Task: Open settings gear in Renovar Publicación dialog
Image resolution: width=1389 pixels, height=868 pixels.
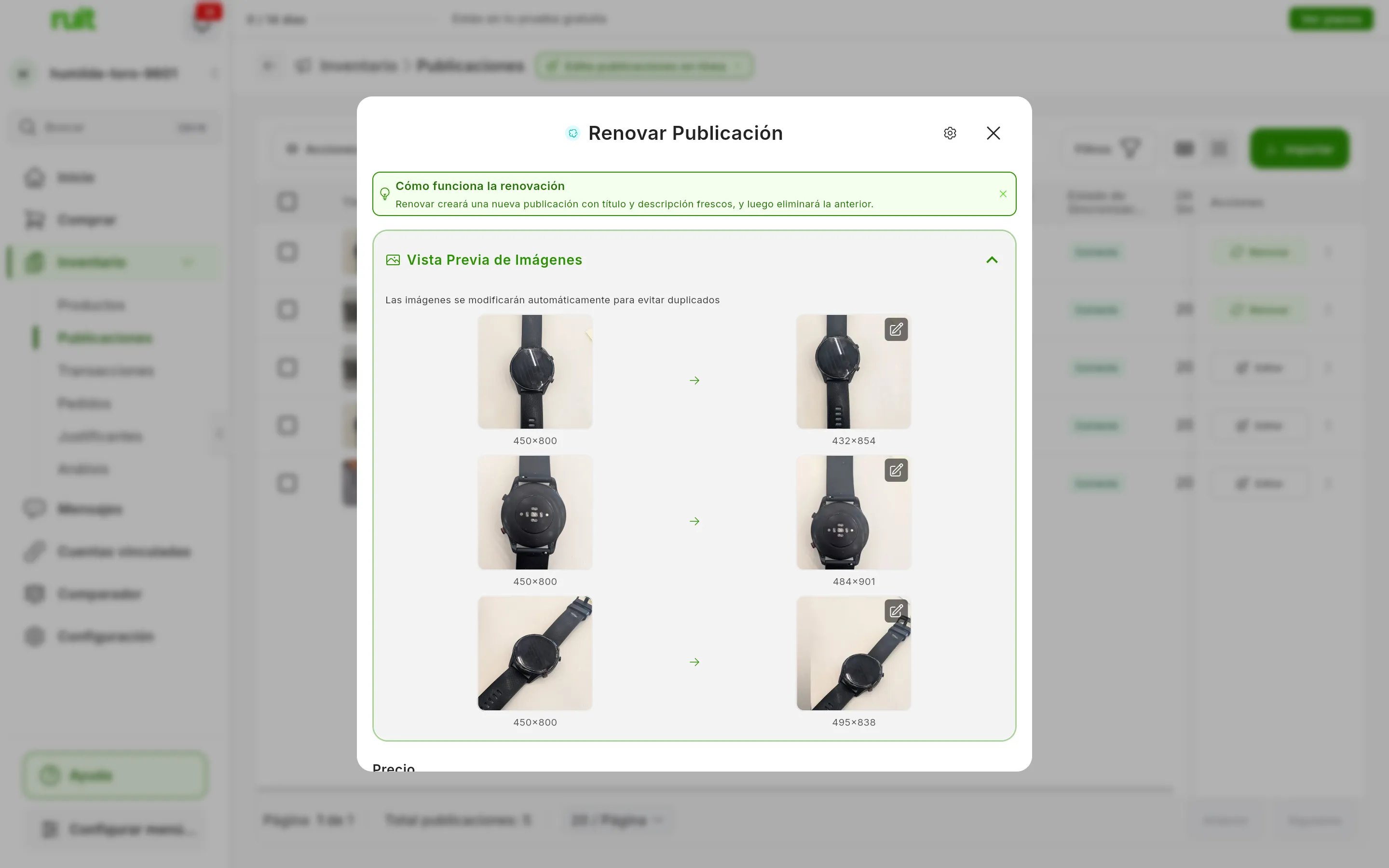Action: [950, 133]
